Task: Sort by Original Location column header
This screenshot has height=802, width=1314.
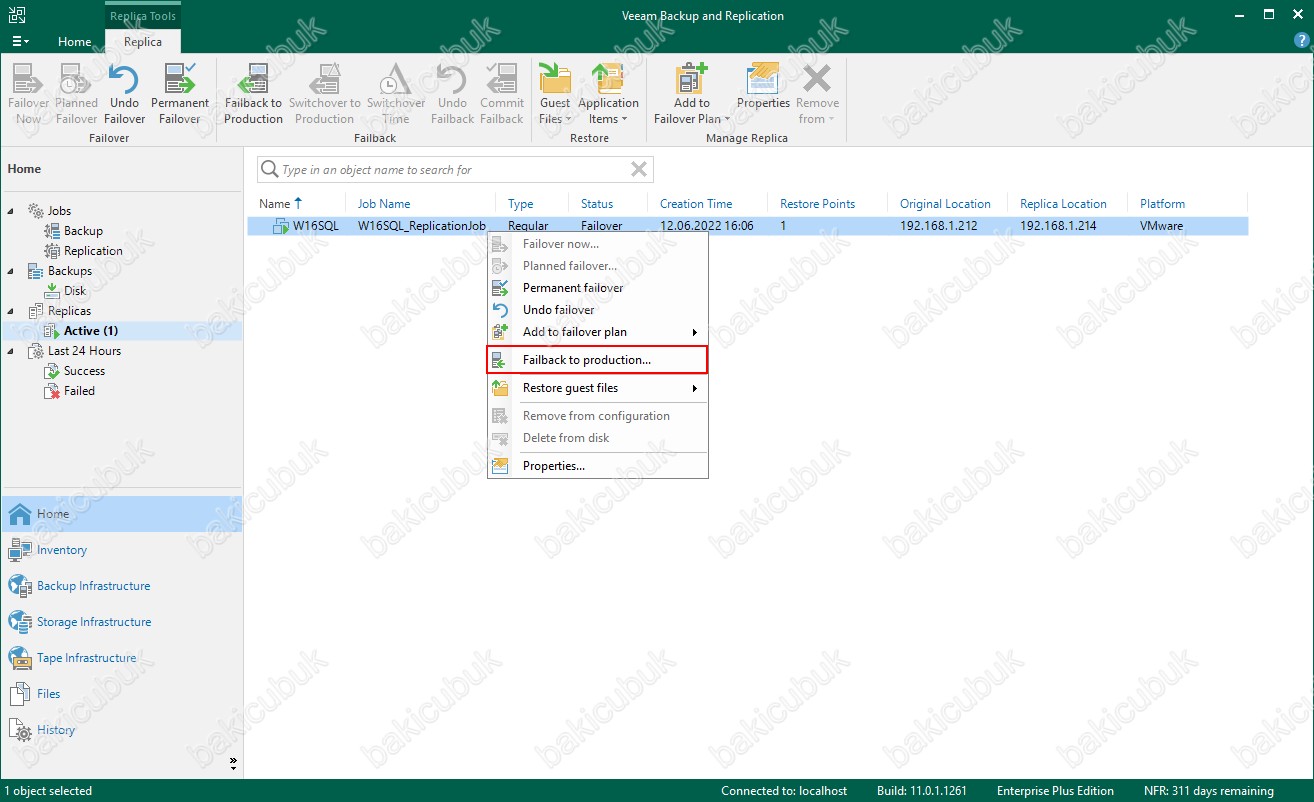Action: (x=945, y=204)
